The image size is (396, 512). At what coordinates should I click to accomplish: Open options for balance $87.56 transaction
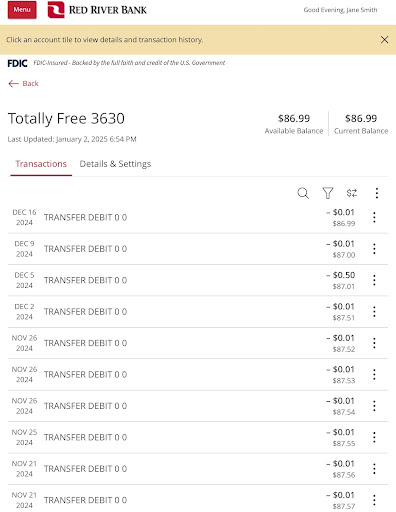click(374, 469)
